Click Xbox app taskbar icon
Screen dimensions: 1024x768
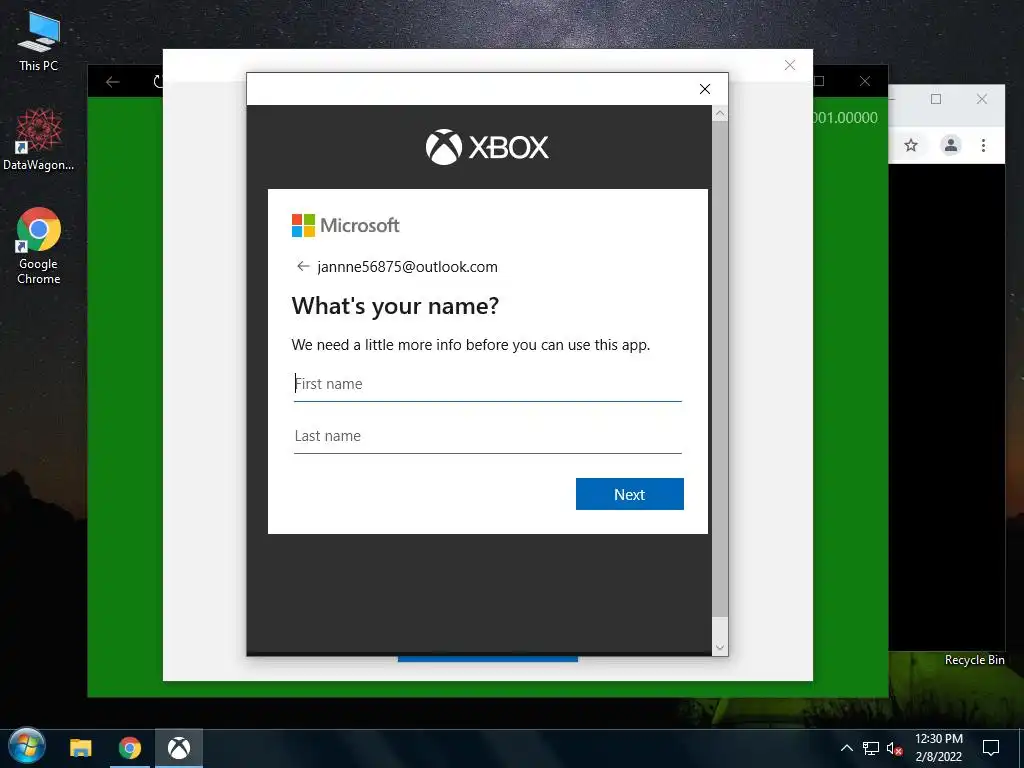pos(179,748)
